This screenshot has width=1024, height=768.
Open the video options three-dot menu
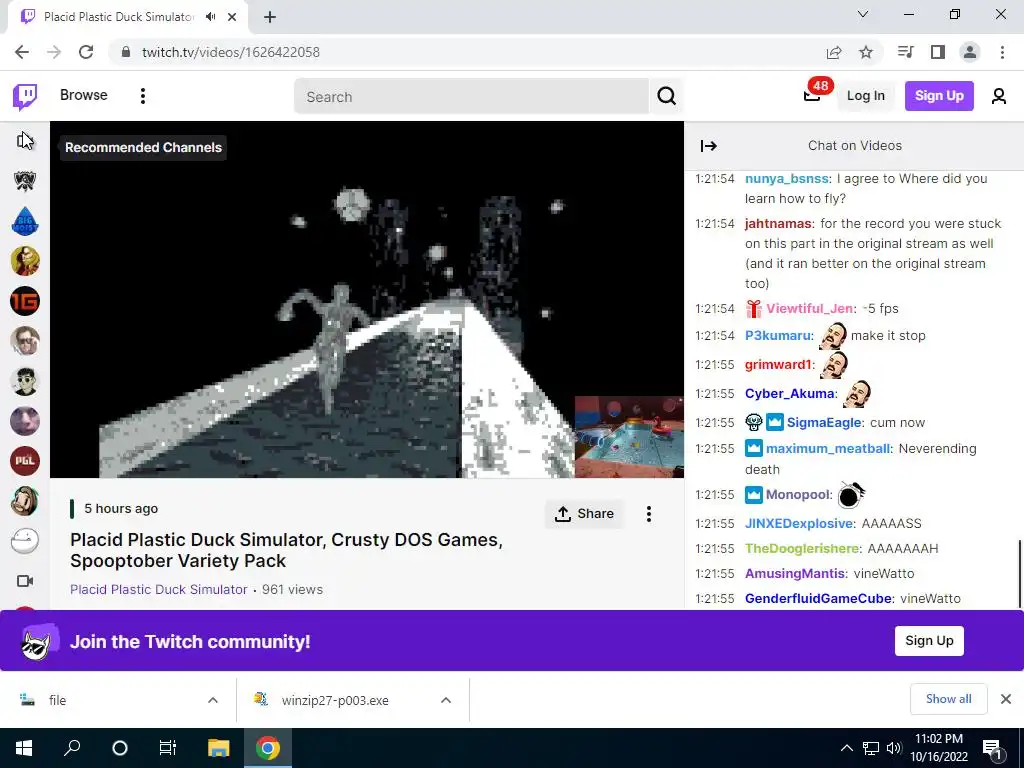point(648,514)
